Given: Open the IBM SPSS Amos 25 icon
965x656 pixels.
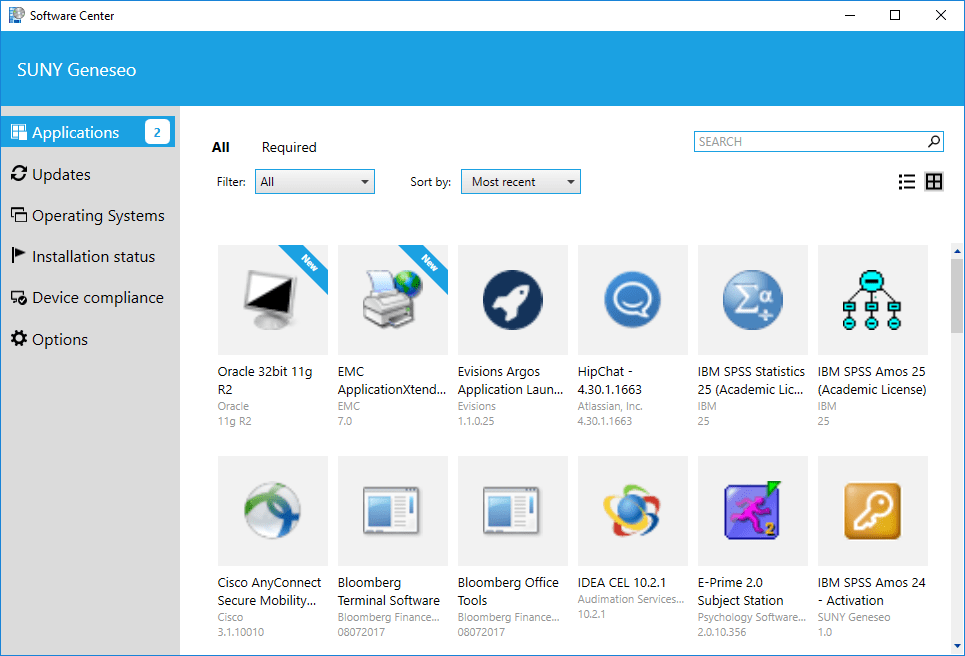Looking at the screenshot, I should (873, 300).
